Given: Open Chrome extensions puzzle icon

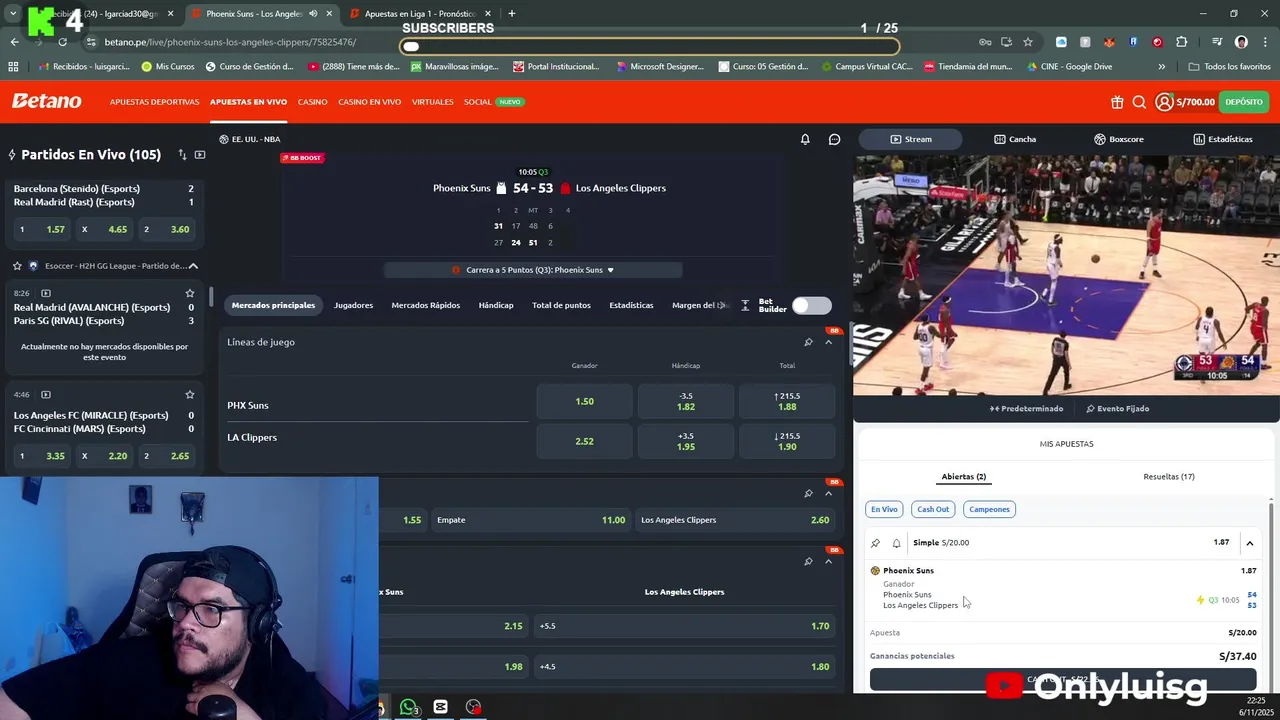Looking at the screenshot, I should click(1181, 42).
